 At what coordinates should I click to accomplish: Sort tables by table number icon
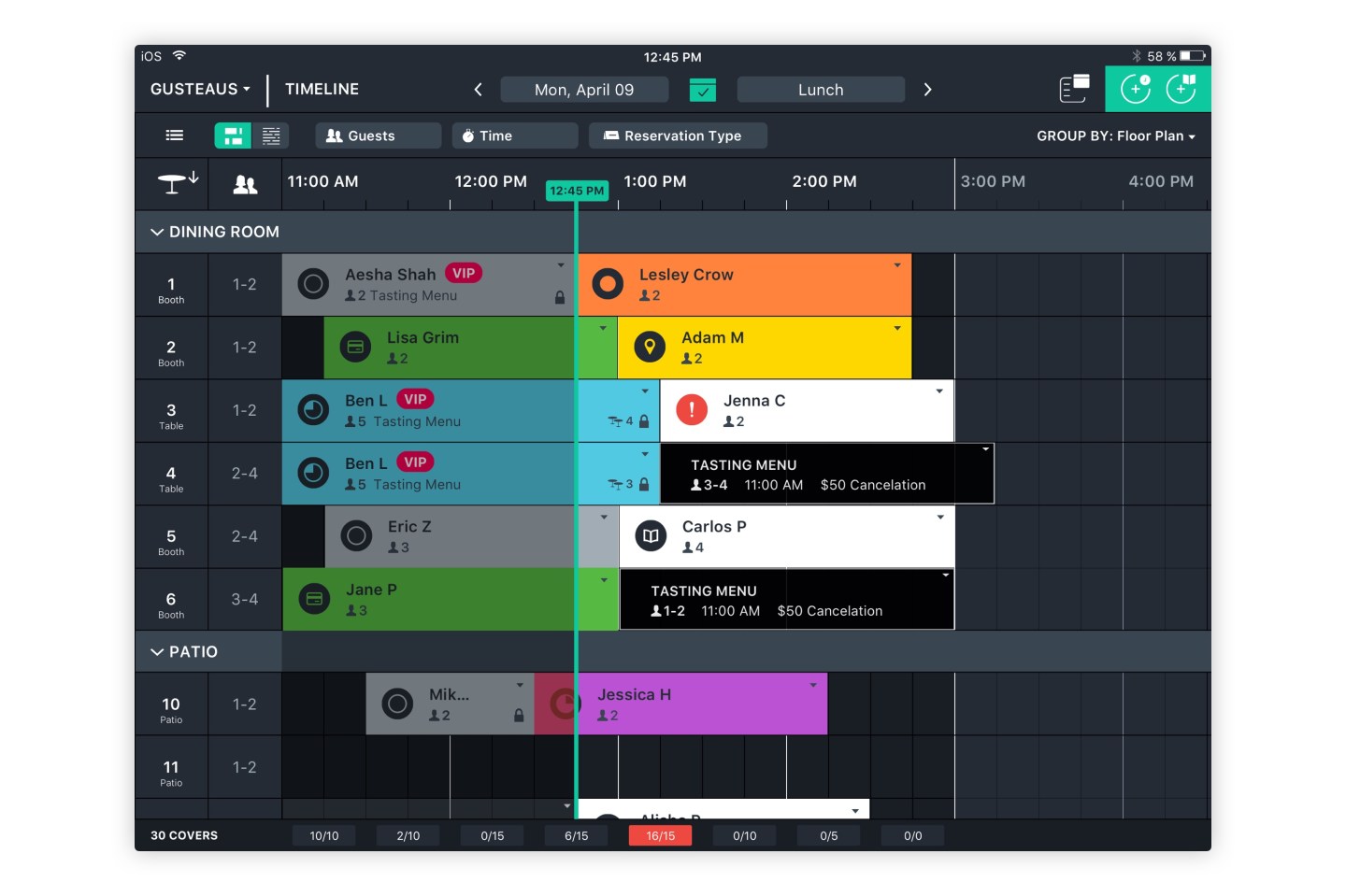[177, 182]
